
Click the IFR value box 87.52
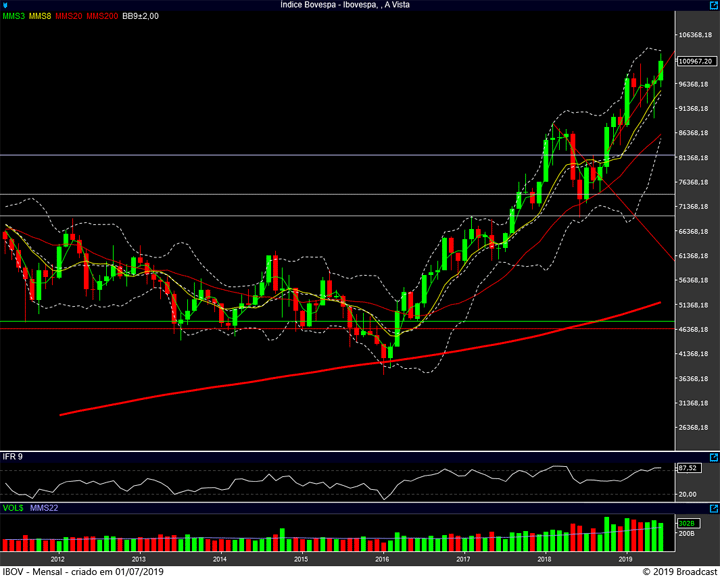(x=687, y=468)
